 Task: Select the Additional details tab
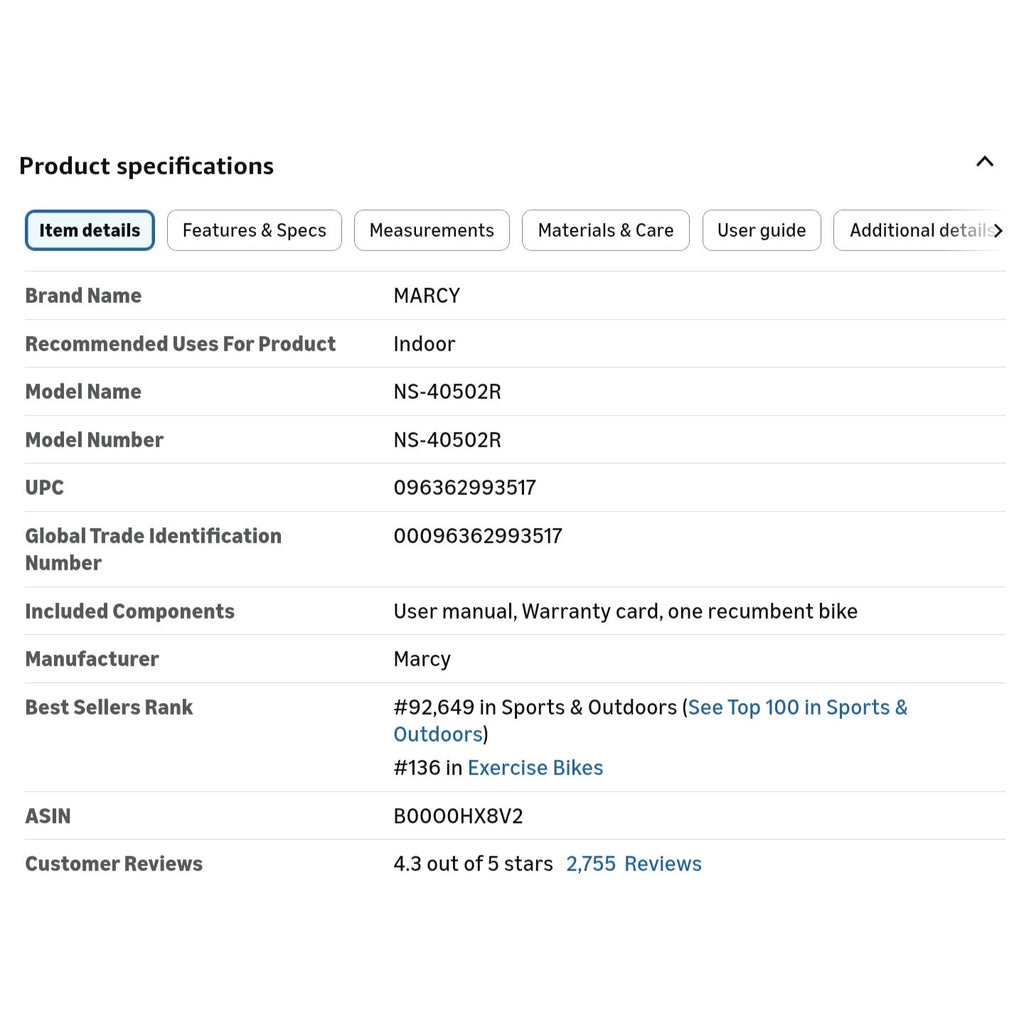pyautogui.click(x=918, y=231)
